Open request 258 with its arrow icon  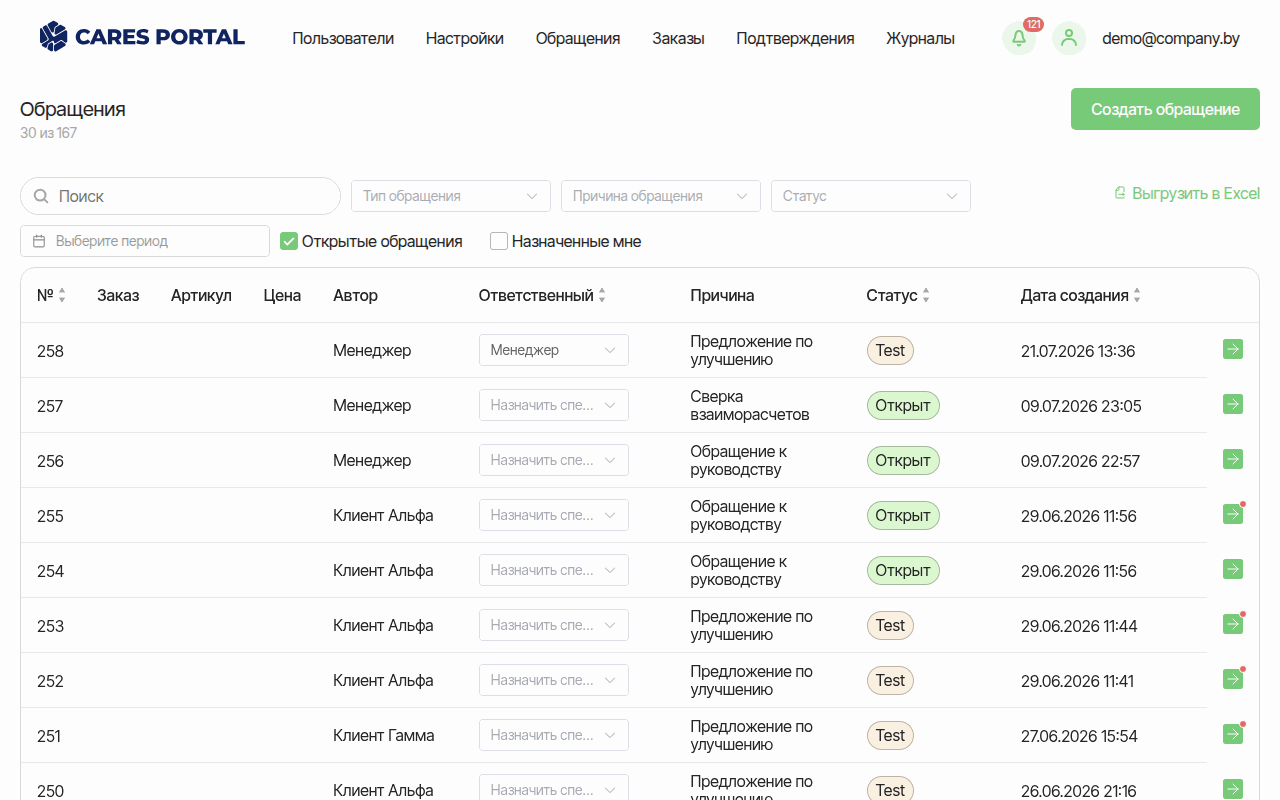coord(1233,349)
